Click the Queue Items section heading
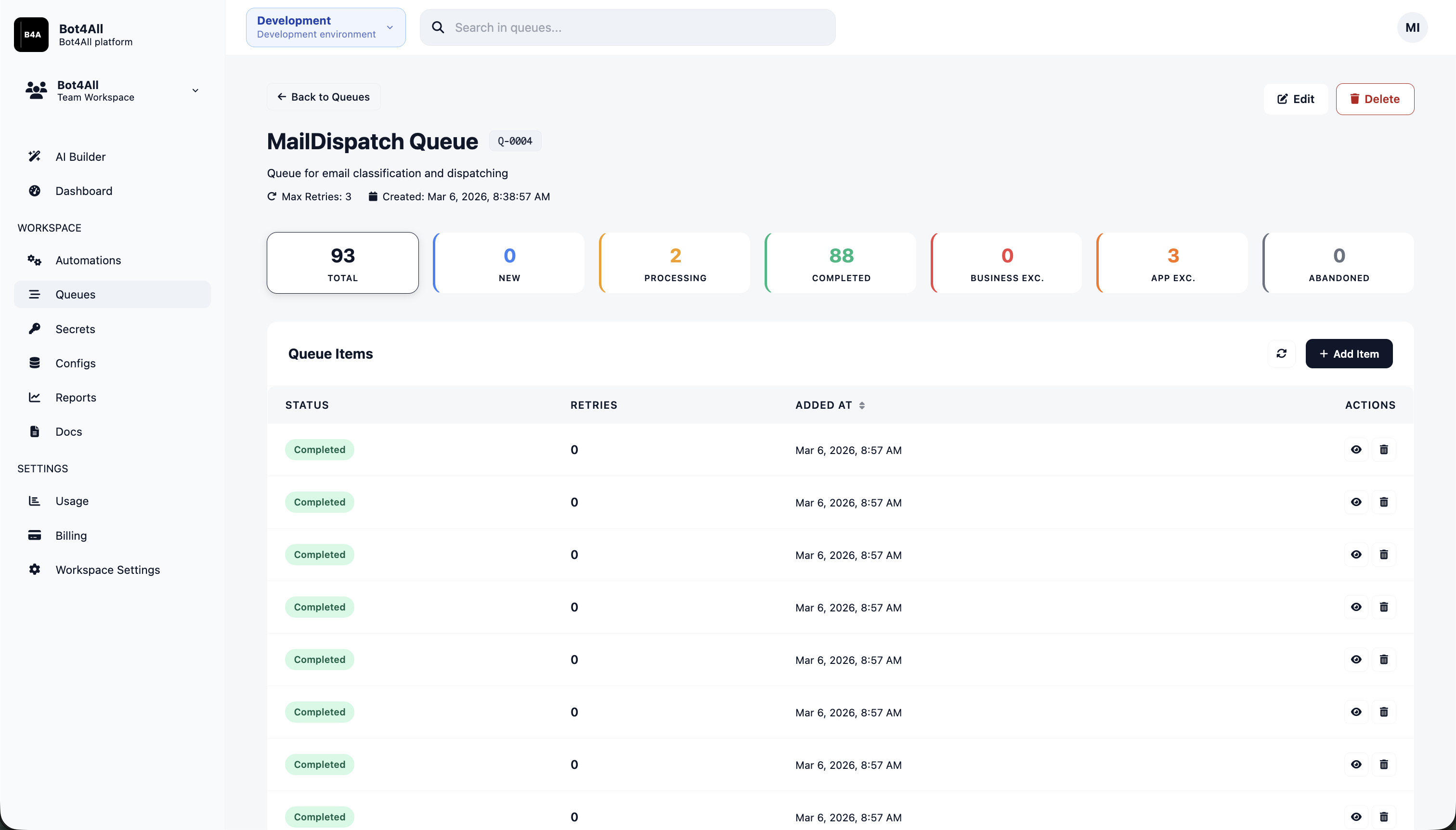 click(x=330, y=353)
